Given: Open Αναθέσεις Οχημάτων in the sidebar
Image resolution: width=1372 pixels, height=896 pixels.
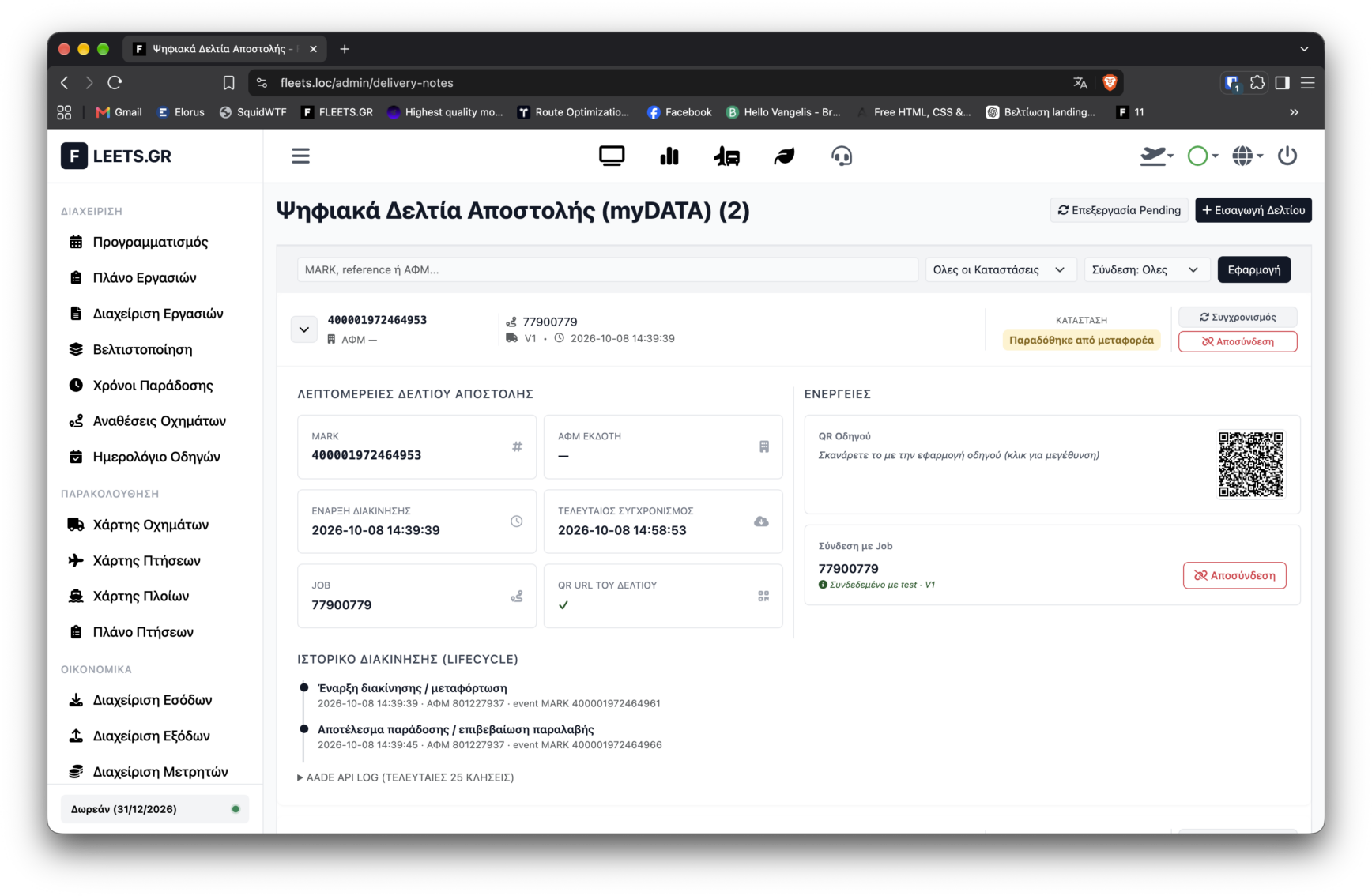Looking at the screenshot, I should coord(159,421).
